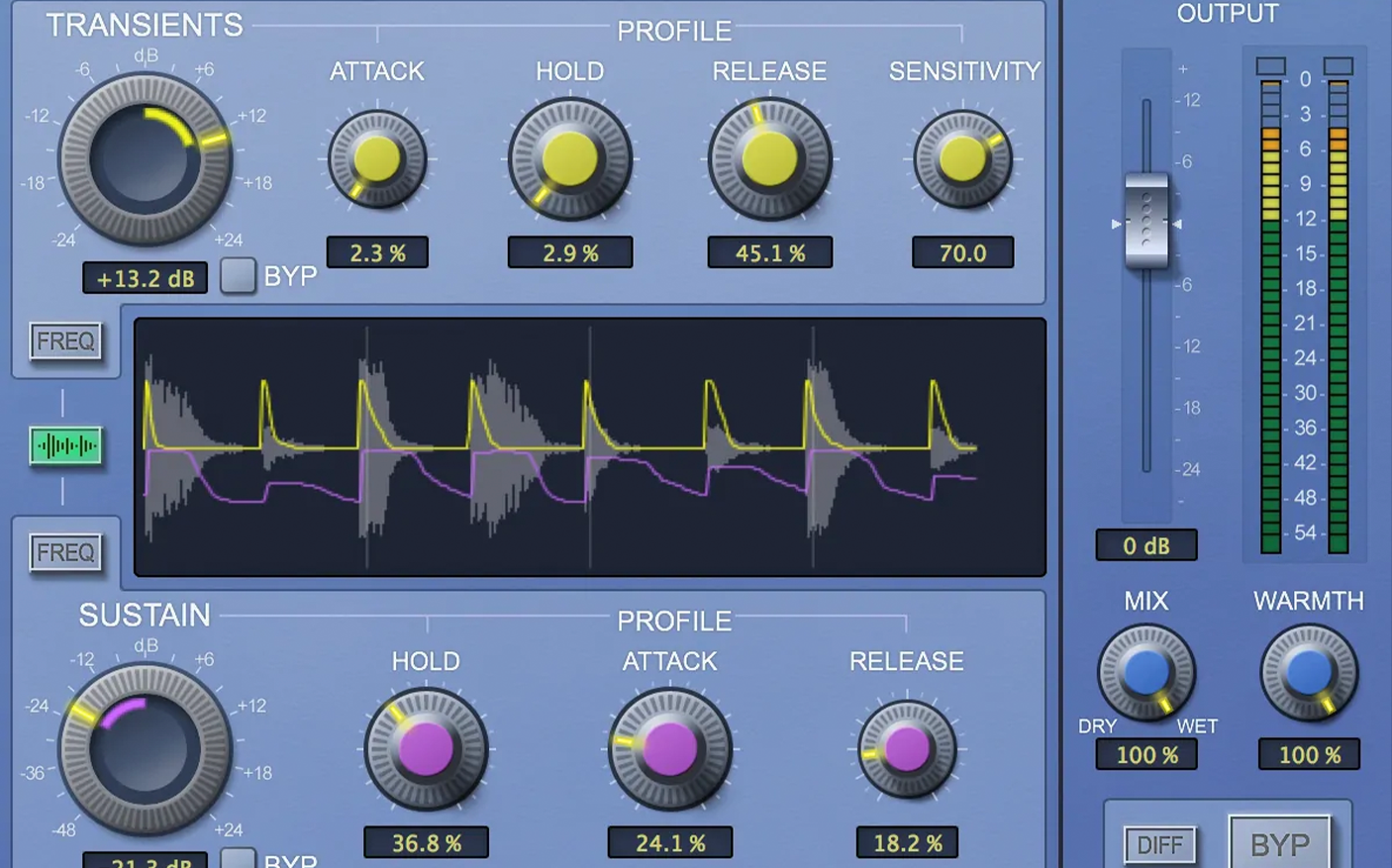Click the Transients Attack knob
The width and height of the screenshot is (1392, 868).
point(377,158)
